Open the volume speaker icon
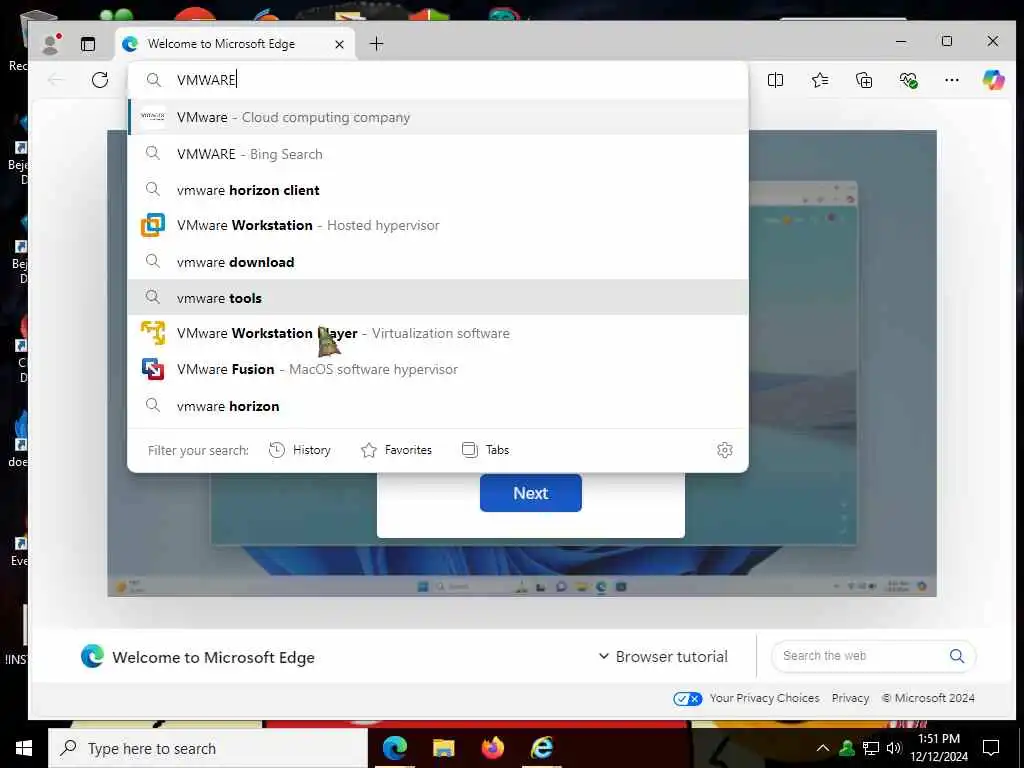 894,748
